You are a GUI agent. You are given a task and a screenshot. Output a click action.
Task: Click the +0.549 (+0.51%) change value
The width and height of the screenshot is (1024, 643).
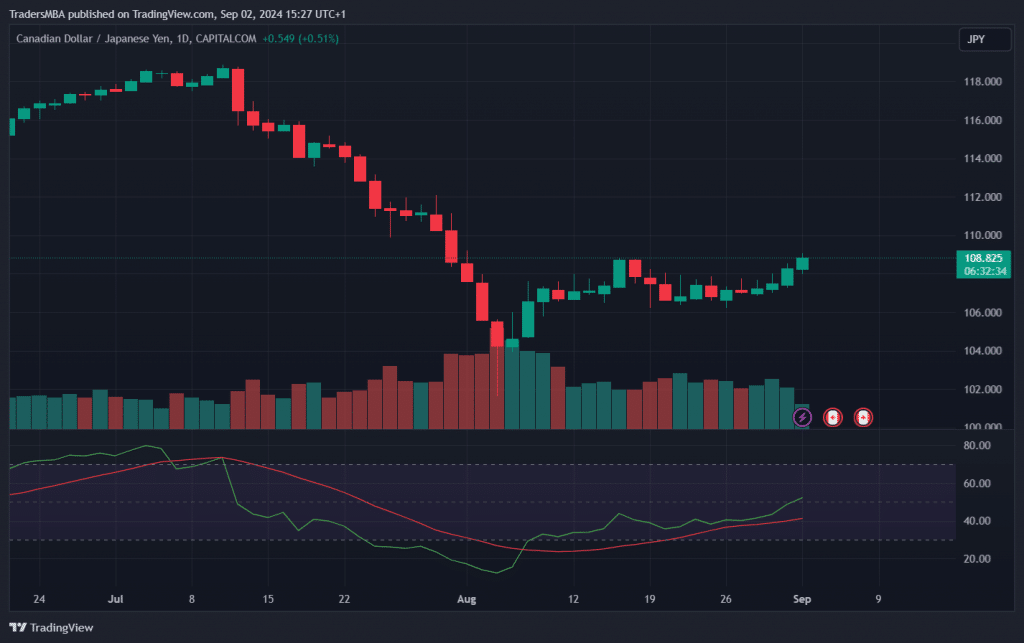(x=300, y=39)
